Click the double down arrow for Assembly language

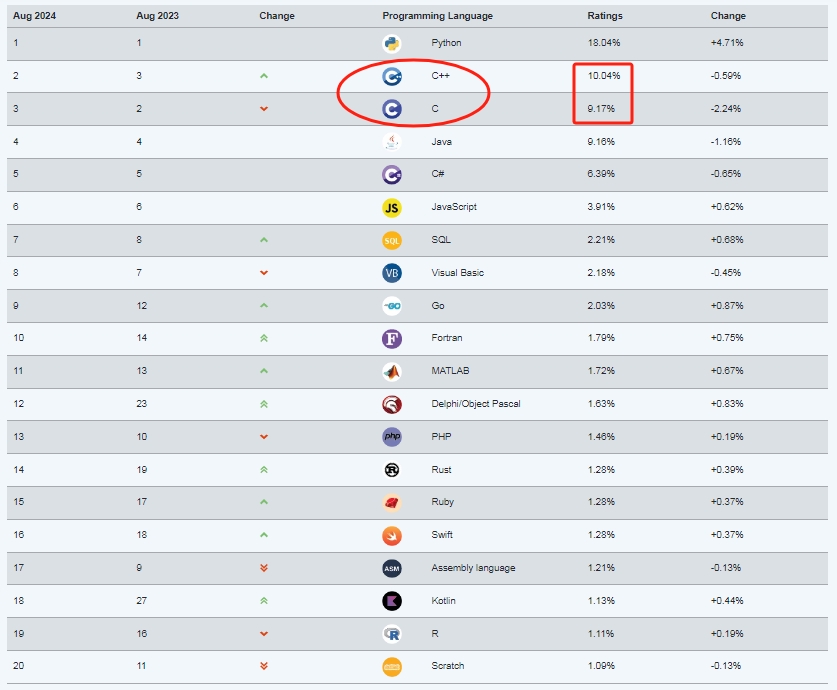pyautogui.click(x=264, y=568)
